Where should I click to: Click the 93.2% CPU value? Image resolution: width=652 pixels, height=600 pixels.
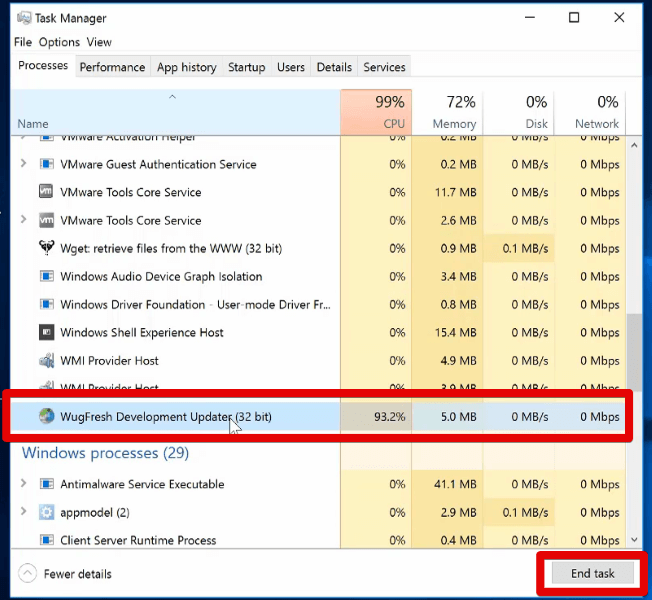(389, 416)
